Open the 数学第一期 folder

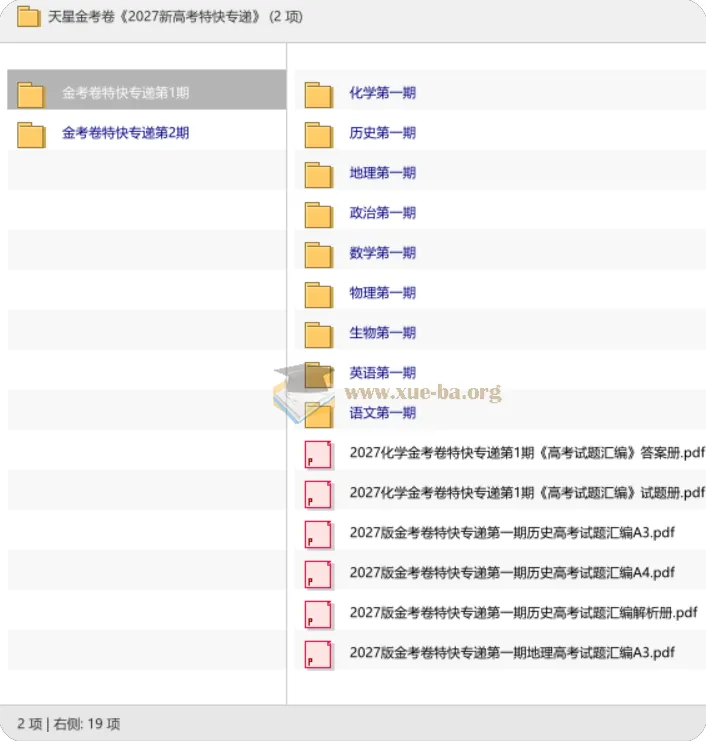coord(382,253)
